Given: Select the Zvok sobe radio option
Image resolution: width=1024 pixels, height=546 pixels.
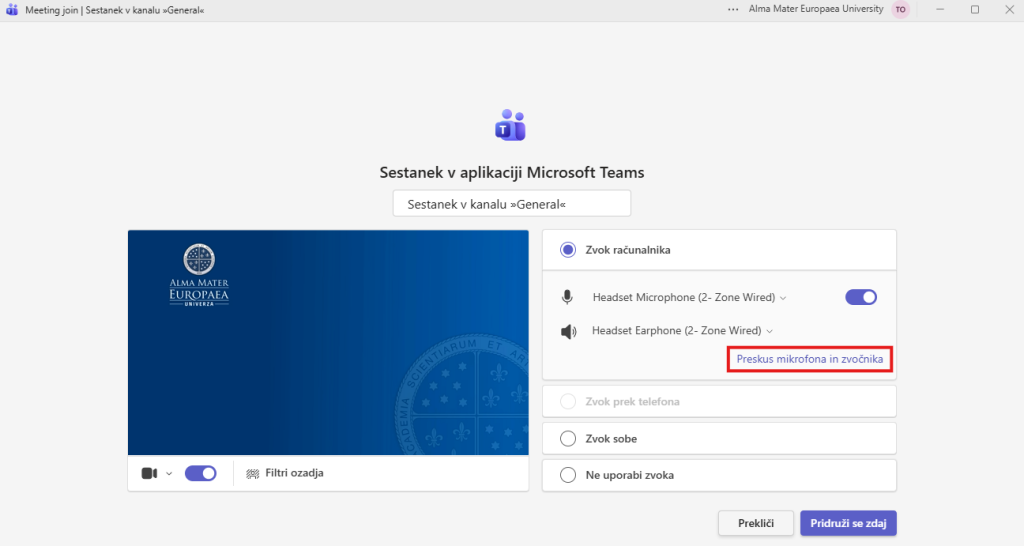Looking at the screenshot, I should pos(568,439).
